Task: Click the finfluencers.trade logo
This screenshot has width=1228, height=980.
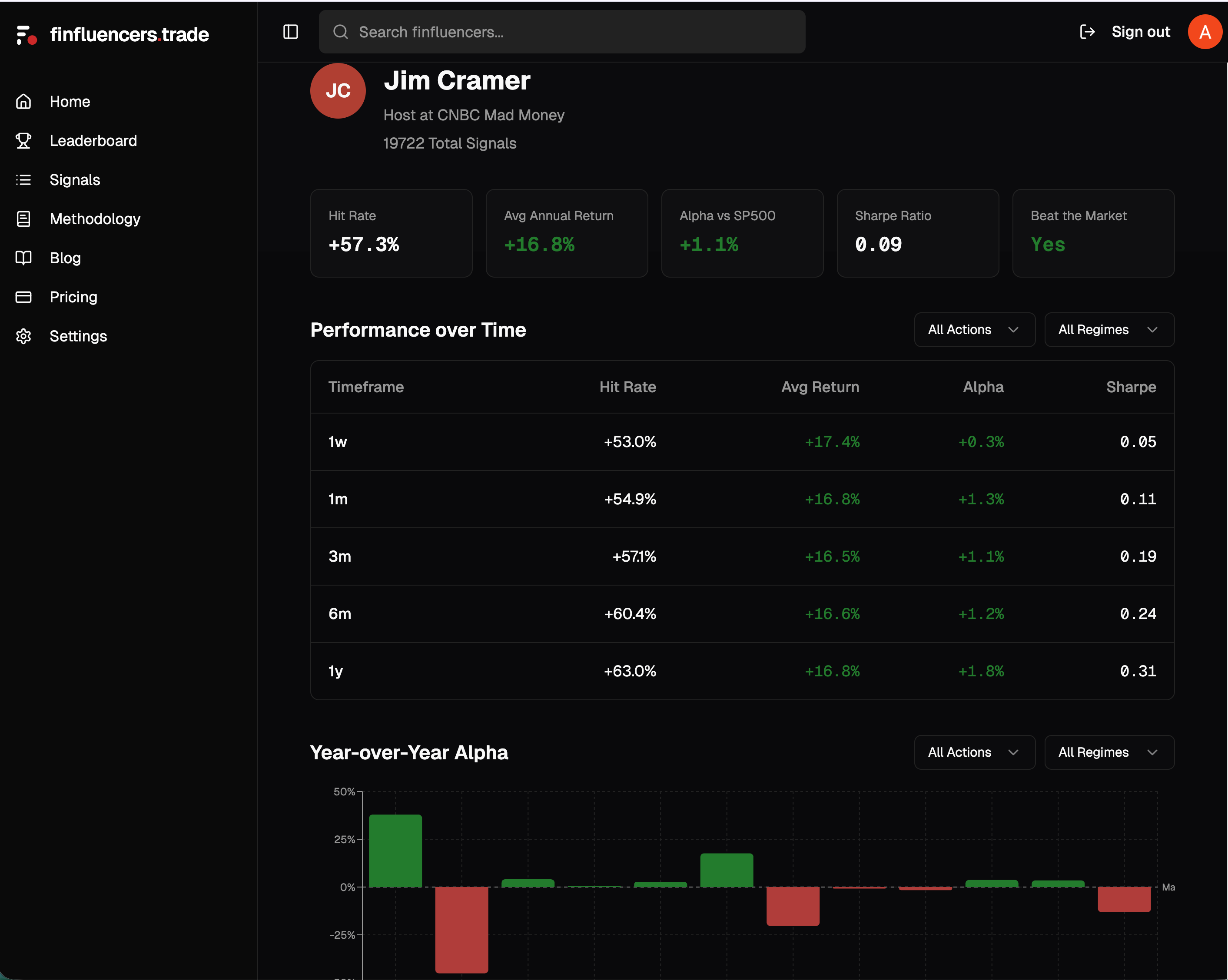Action: point(112,33)
